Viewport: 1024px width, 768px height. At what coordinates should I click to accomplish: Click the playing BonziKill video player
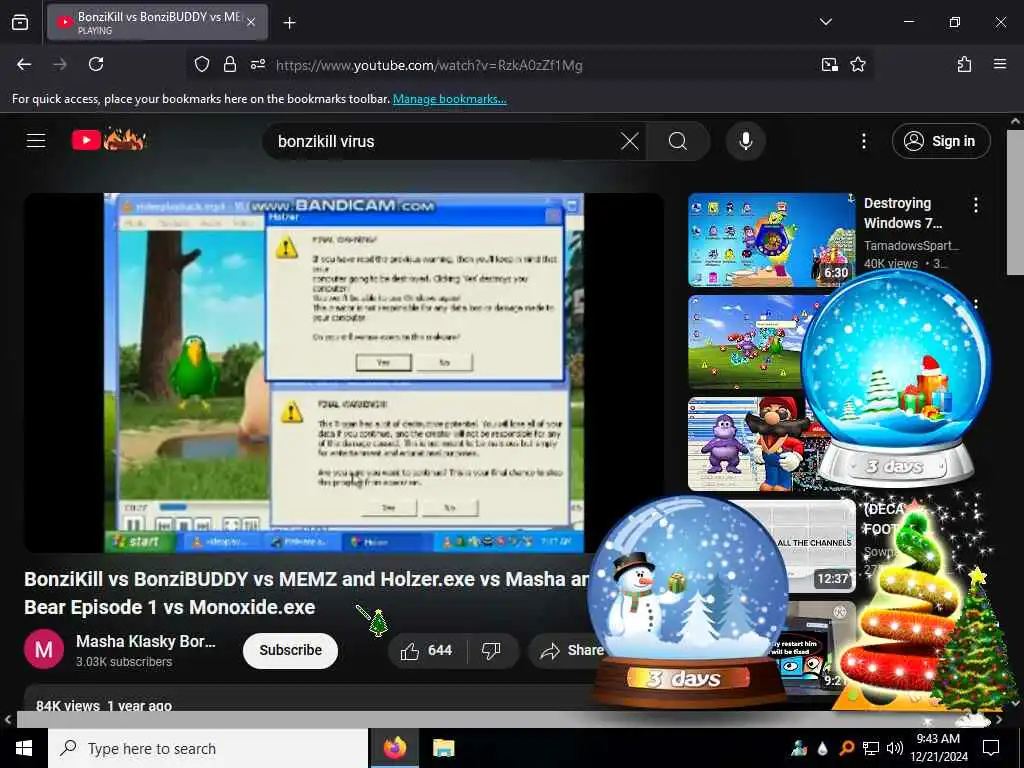pyautogui.click(x=344, y=373)
